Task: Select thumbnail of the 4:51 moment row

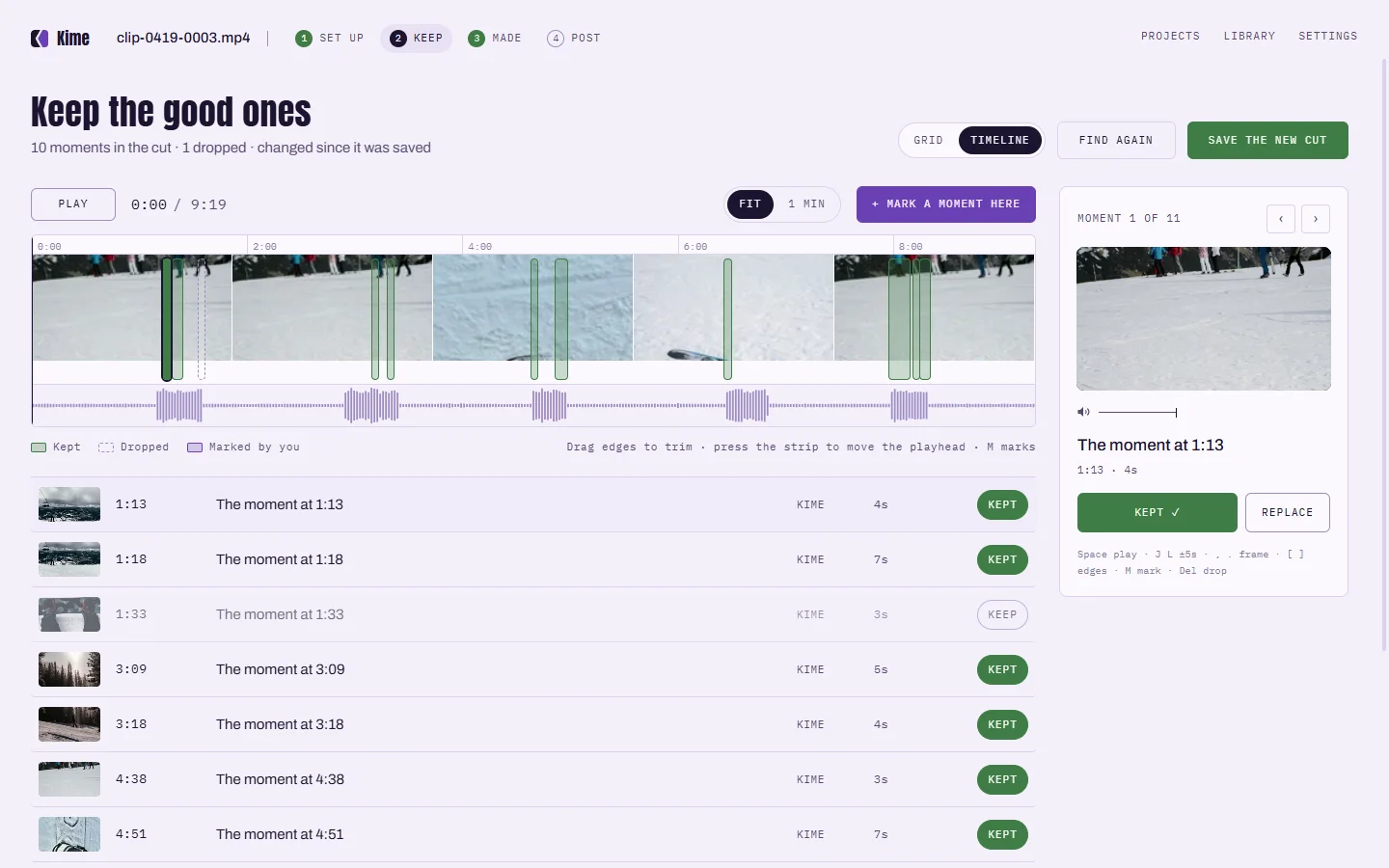Action: click(69, 835)
